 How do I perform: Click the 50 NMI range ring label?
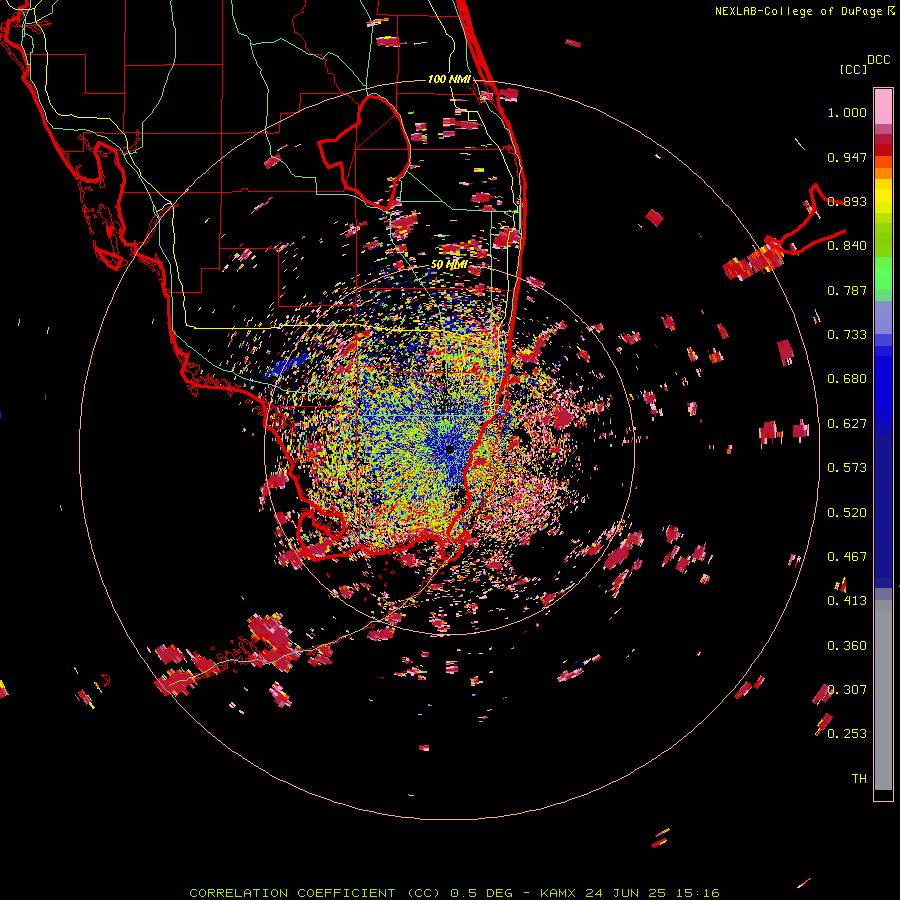tap(449, 265)
